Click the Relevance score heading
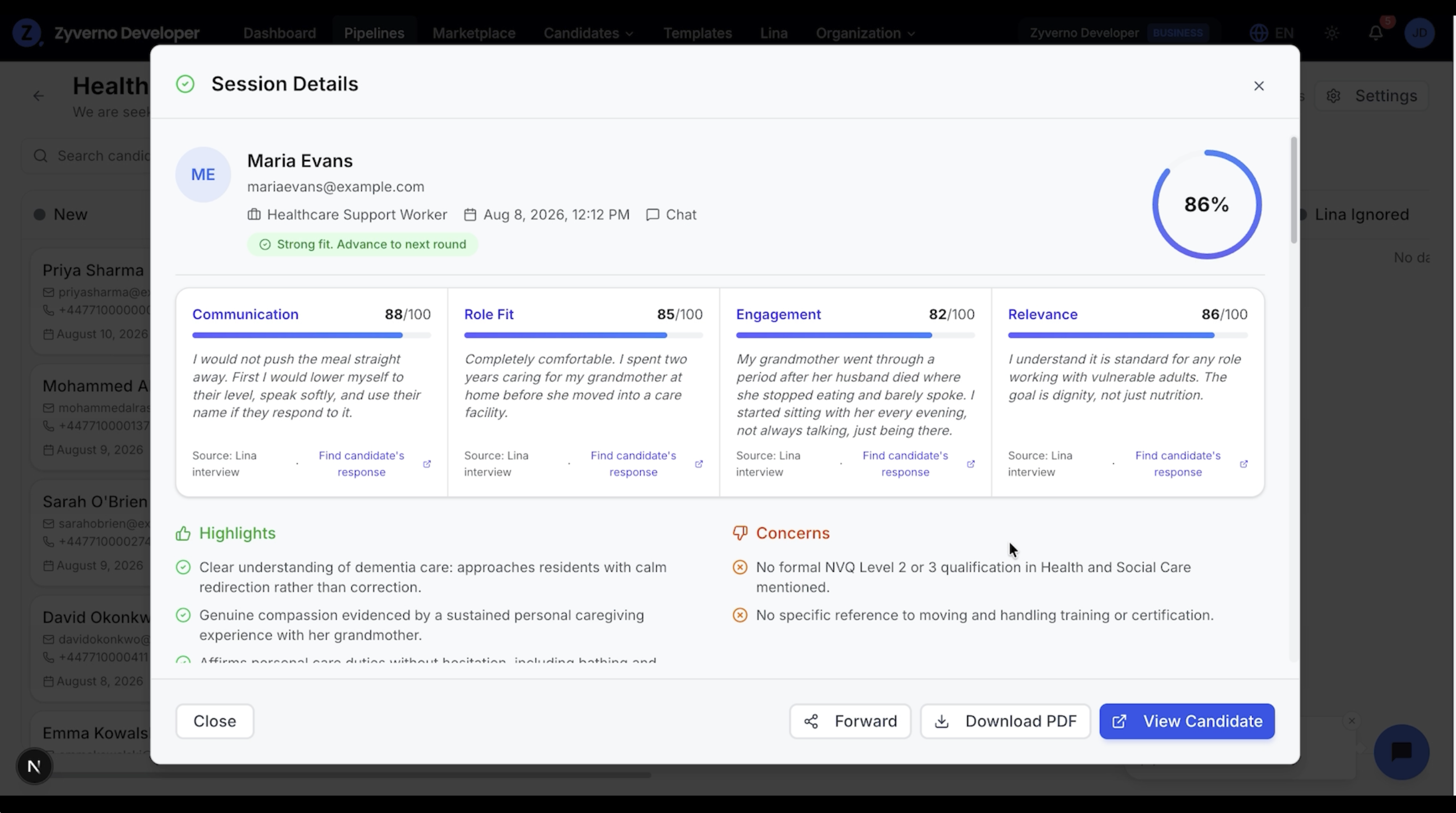Image resolution: width=1456 pixels, height=813 pixels. click(x=1042, y=314)
